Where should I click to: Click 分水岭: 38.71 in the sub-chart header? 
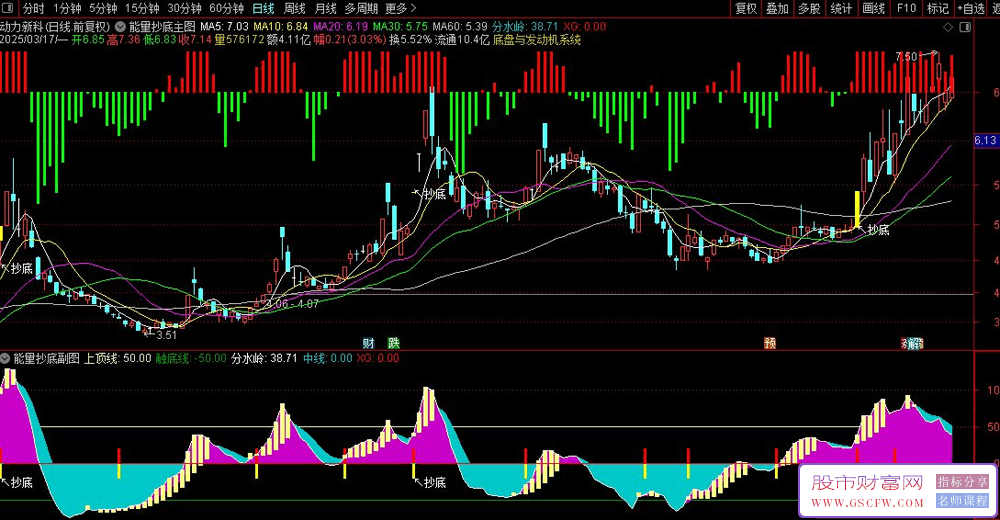(264, 358)
